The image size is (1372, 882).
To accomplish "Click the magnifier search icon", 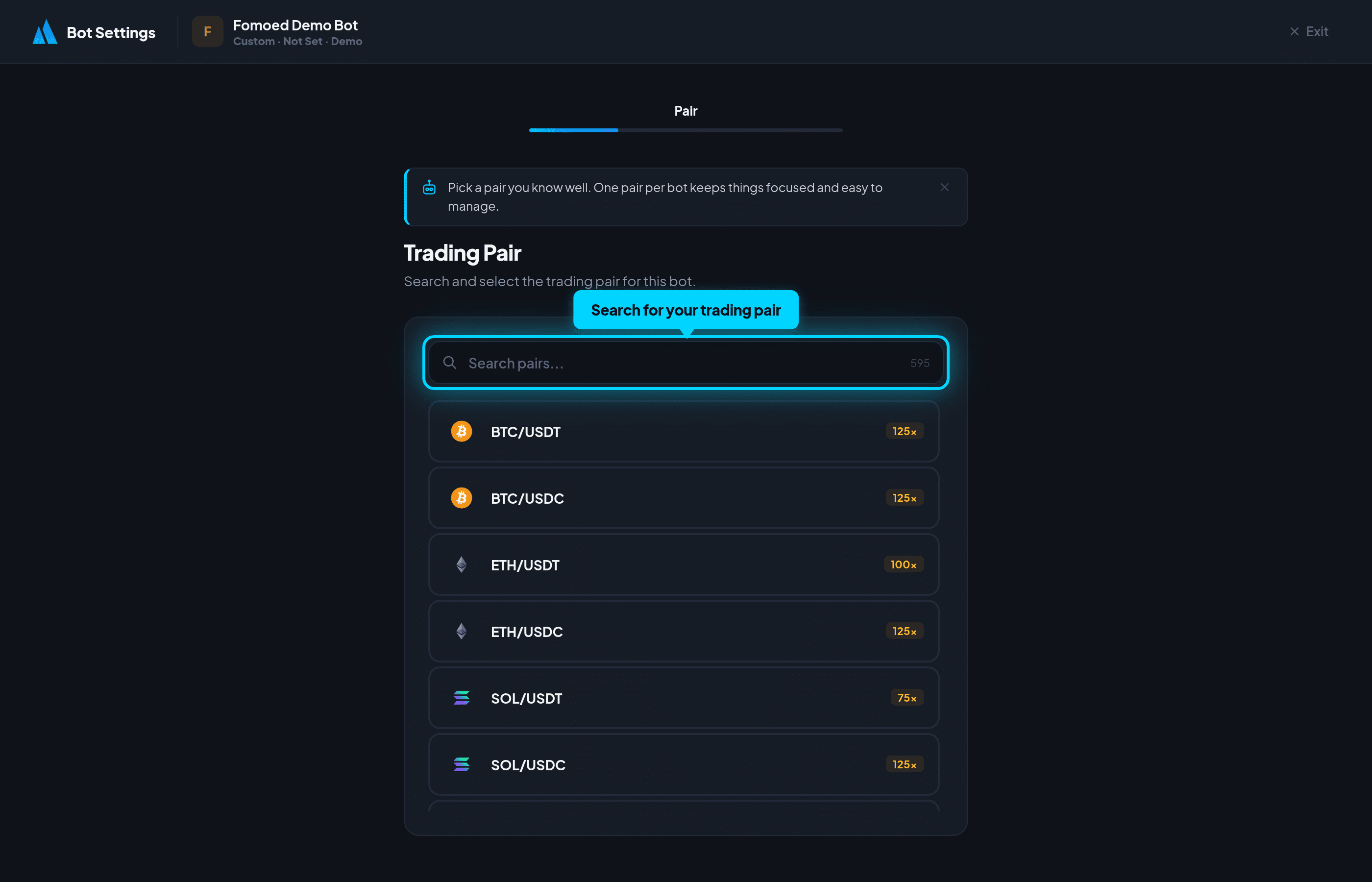I will (449, 363).
